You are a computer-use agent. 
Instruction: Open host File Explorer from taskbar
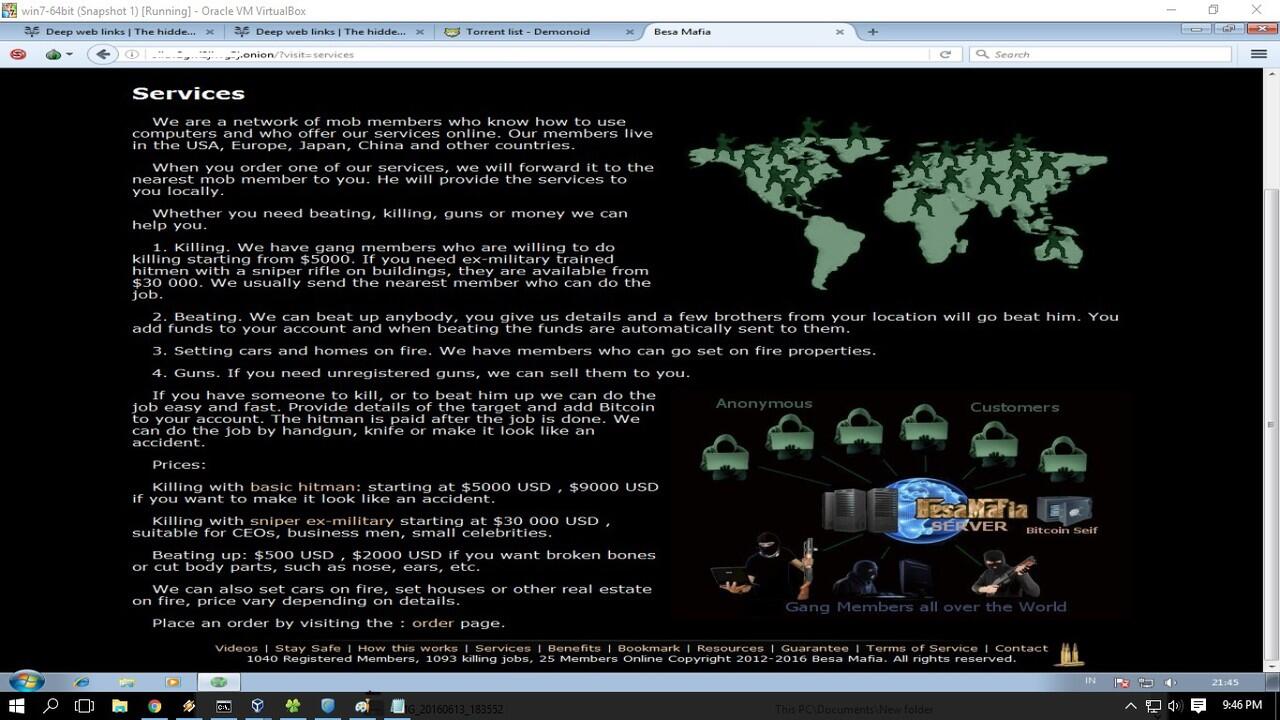[x=120, y=706]
